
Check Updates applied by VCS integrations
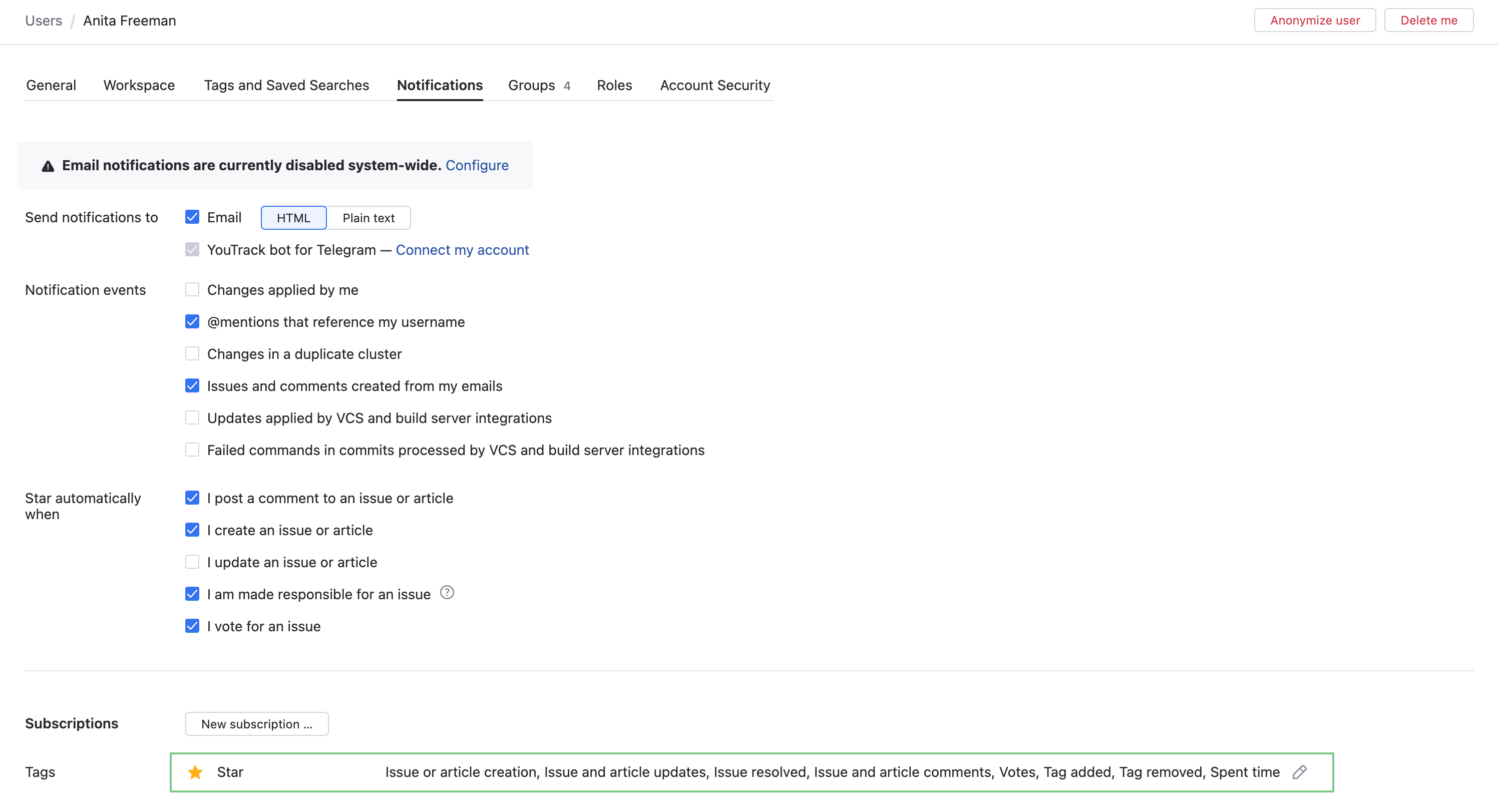192,418
